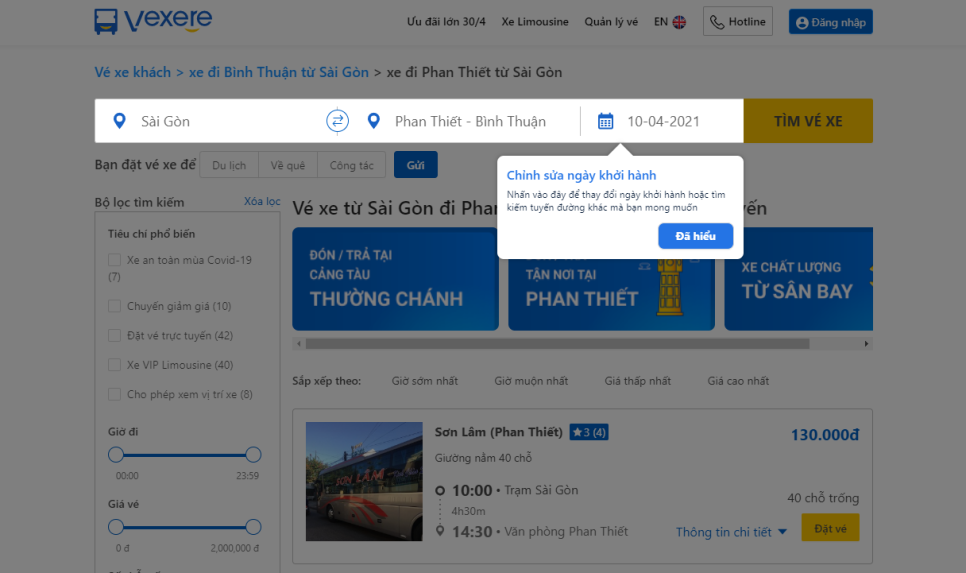966x573 pixels.
Task: Click the user avatar icon in Đăng nhập
Action: [x=802, y=23]
